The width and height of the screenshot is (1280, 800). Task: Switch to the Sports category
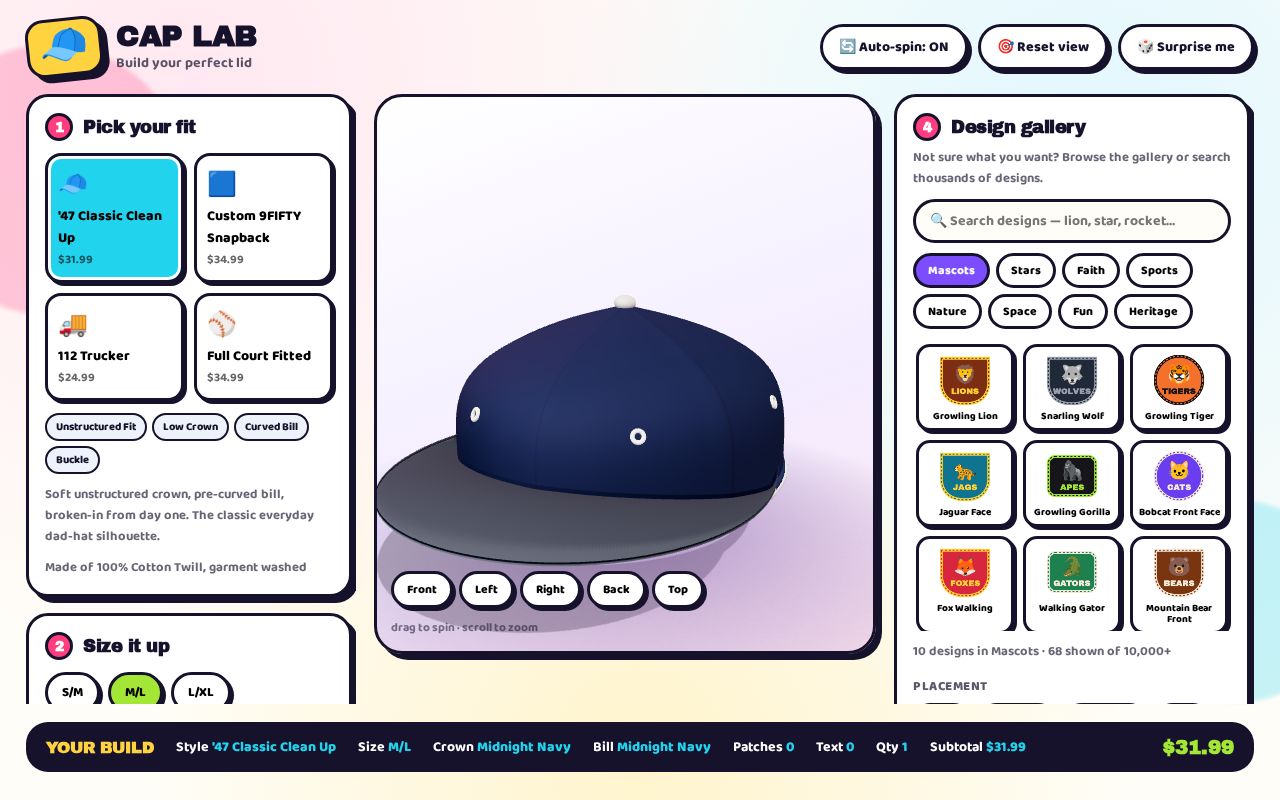point(1159,270)
